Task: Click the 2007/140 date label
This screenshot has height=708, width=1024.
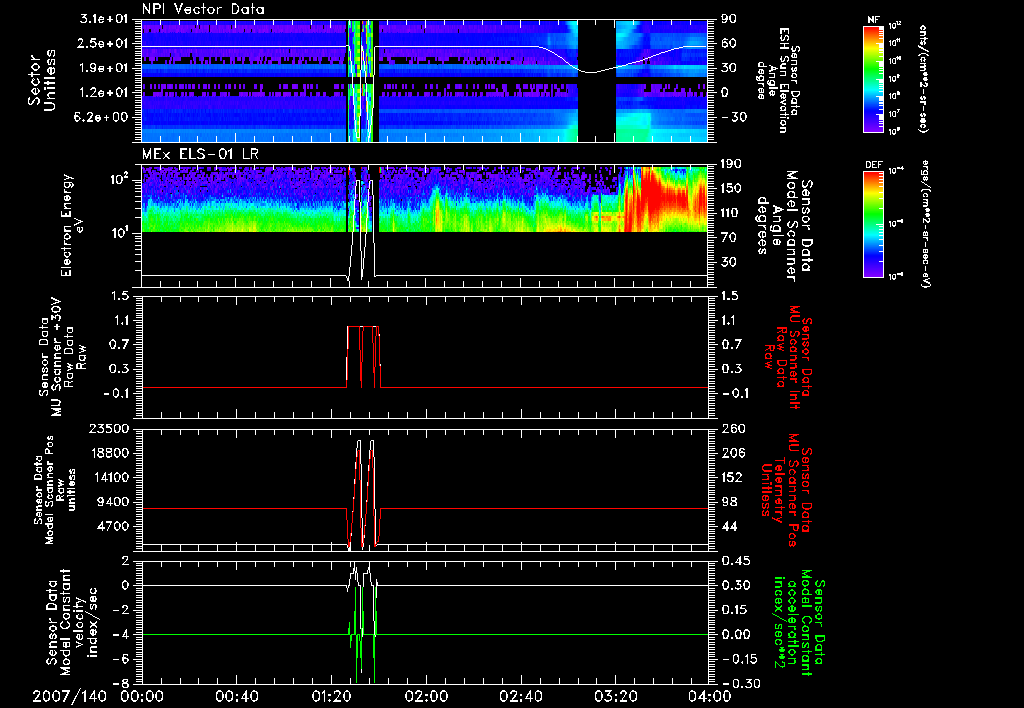Action: pyautogui.click(x=69, y=696)
